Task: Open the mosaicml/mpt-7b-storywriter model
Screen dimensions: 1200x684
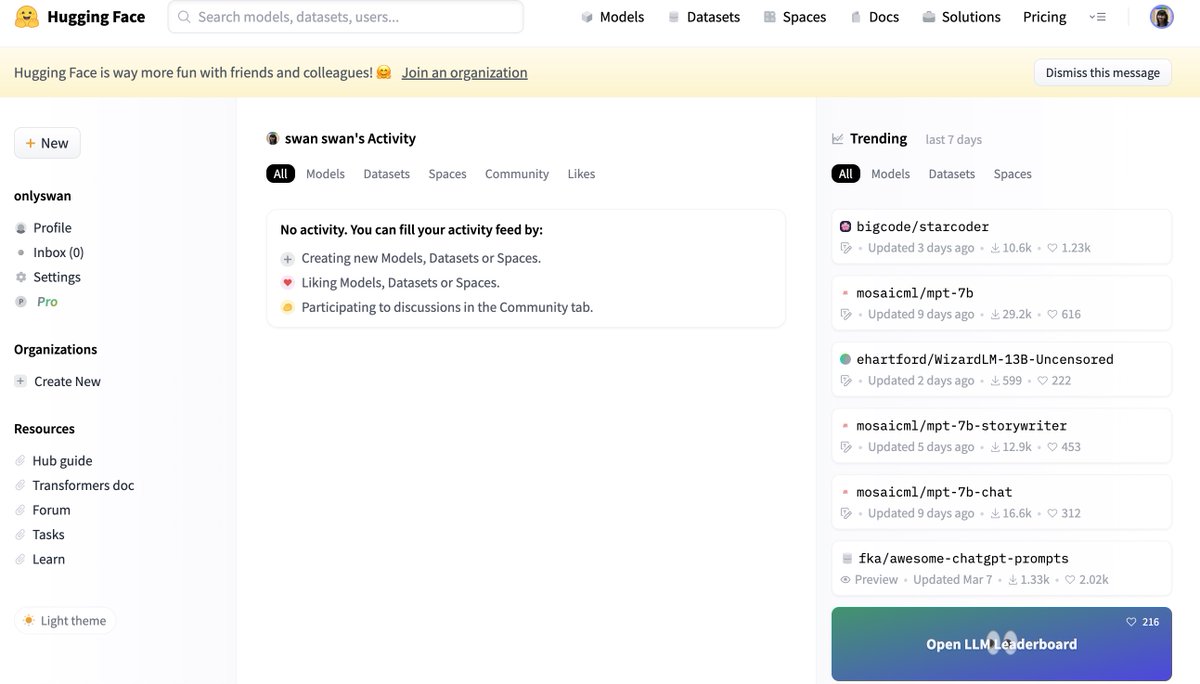Action: click(1001, 436)
